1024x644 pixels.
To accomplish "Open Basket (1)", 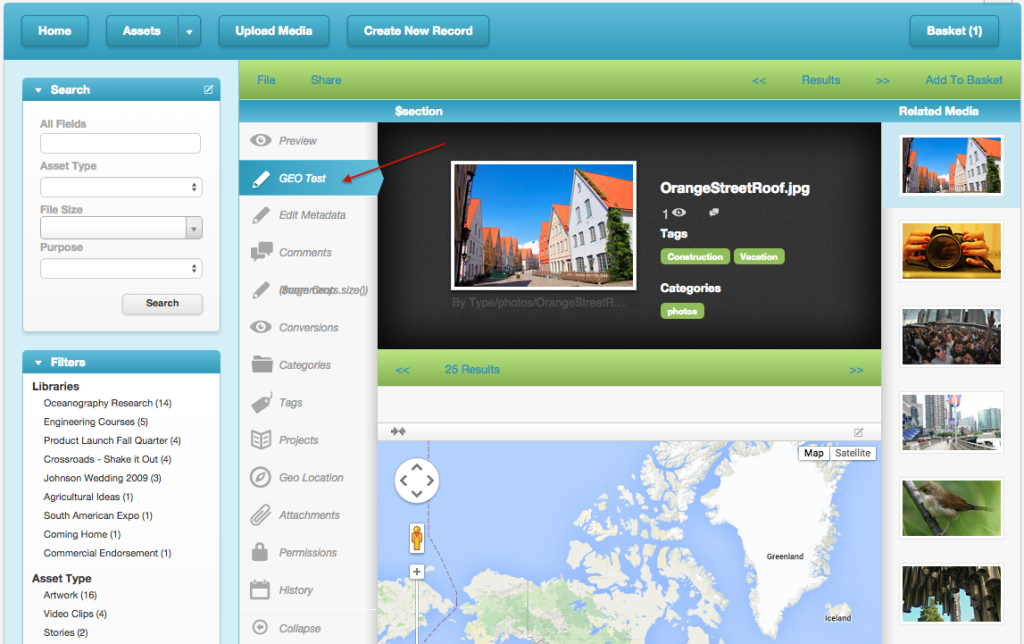I will [954, 31].
